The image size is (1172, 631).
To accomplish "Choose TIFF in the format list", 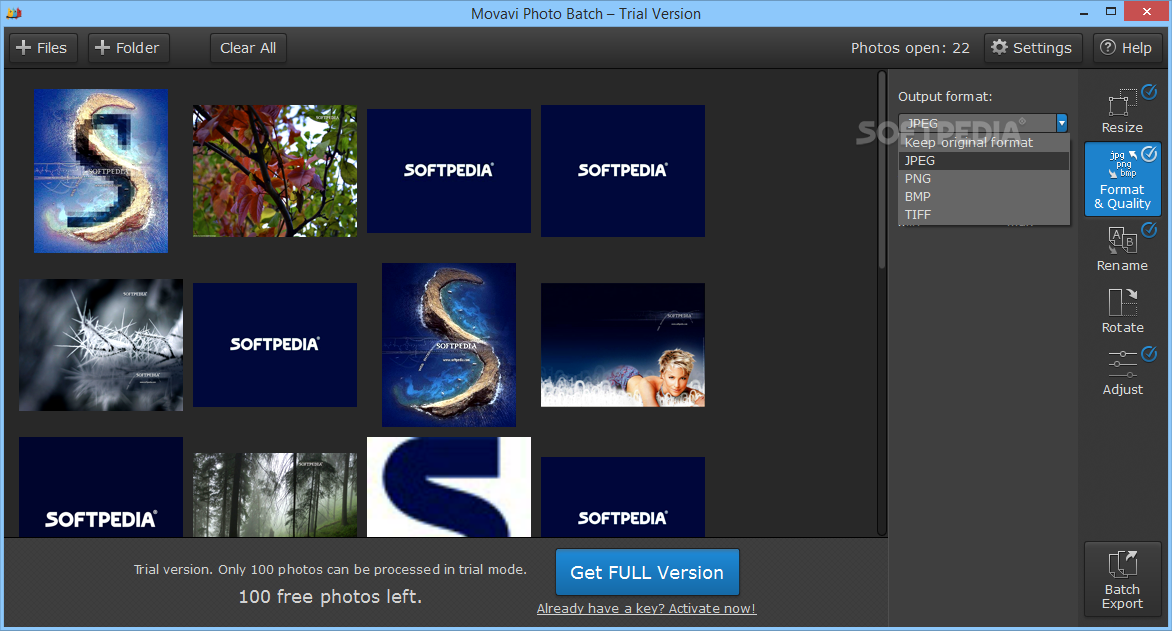I will pyautogui.click(x=984, y=215).
